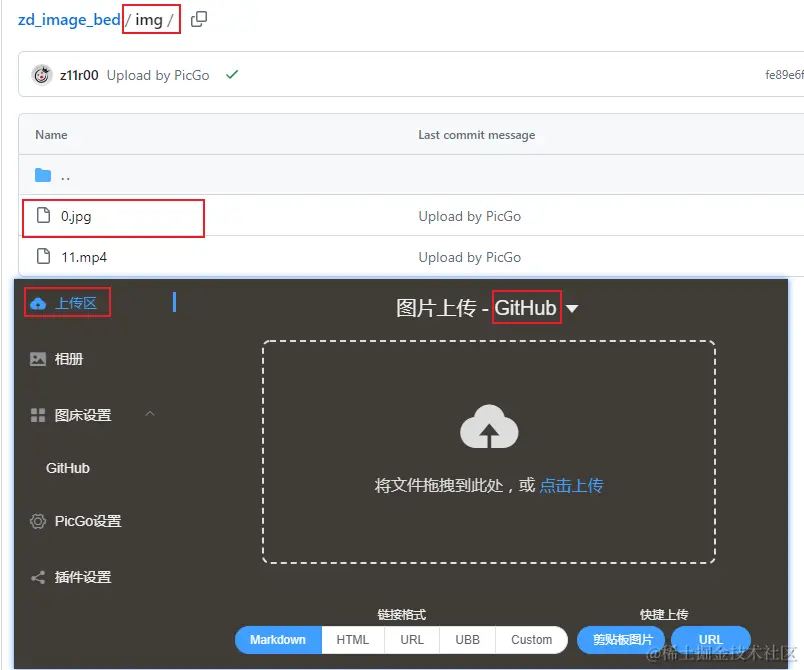Open the 'Upload by PicGo' latest commit message
This screenshot has width=804, height=670.
(x=158, y=75)
